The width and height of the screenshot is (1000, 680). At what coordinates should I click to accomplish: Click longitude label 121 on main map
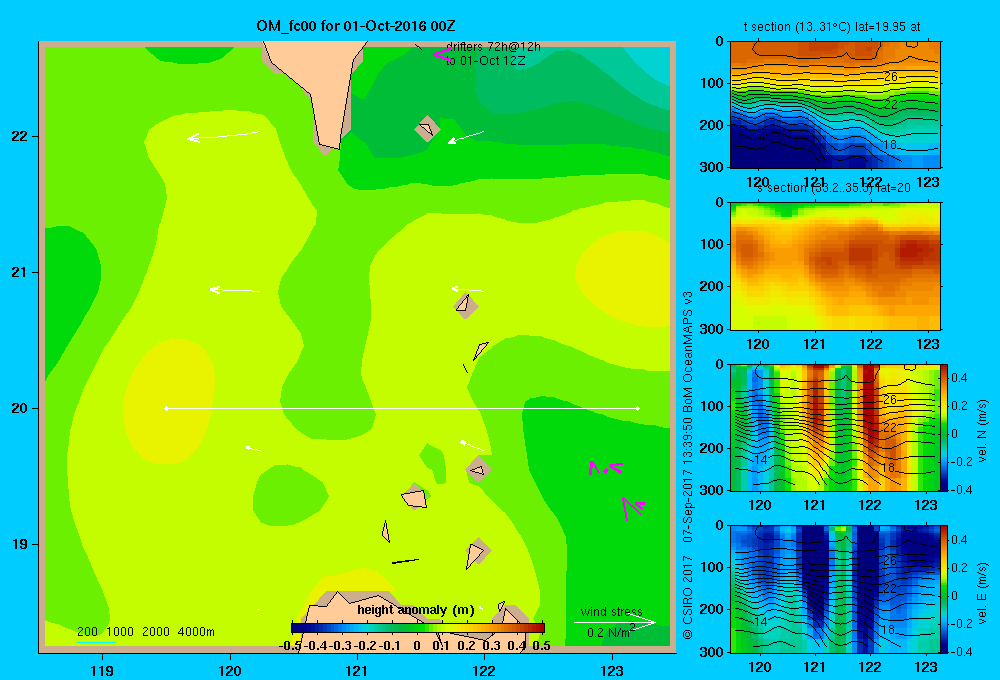tap(357, 670)
